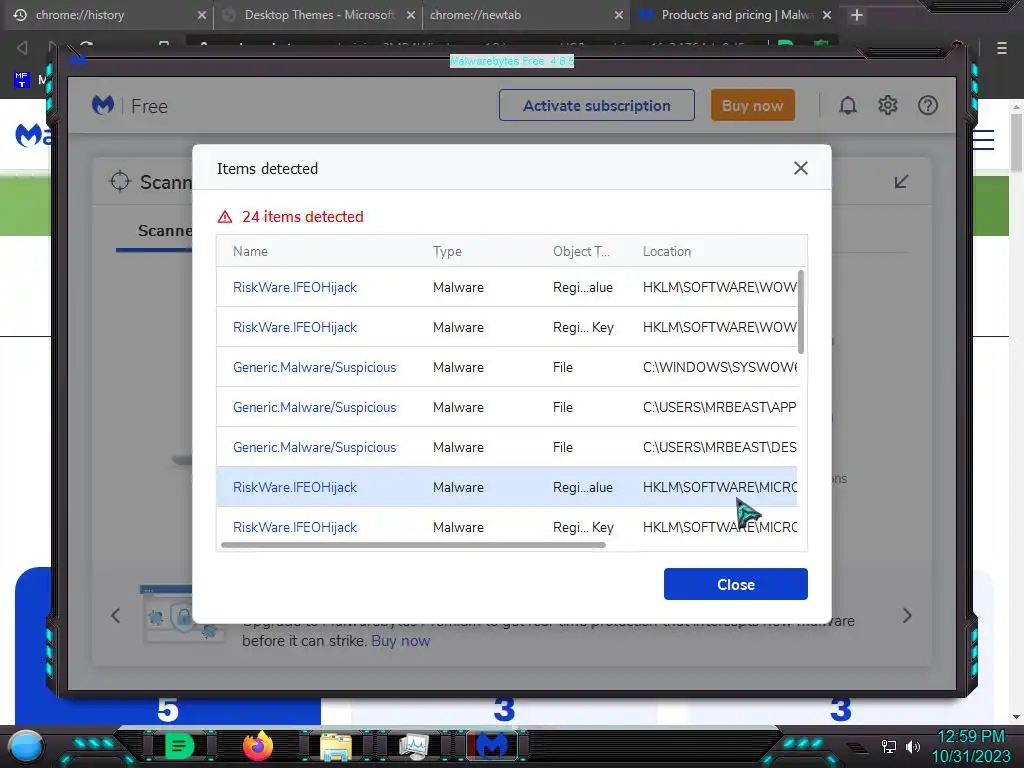The image size is (1024, 768).
Task: Open Malwarebytes settings gear
Action: pyautogui.click(x=888, y=105)
